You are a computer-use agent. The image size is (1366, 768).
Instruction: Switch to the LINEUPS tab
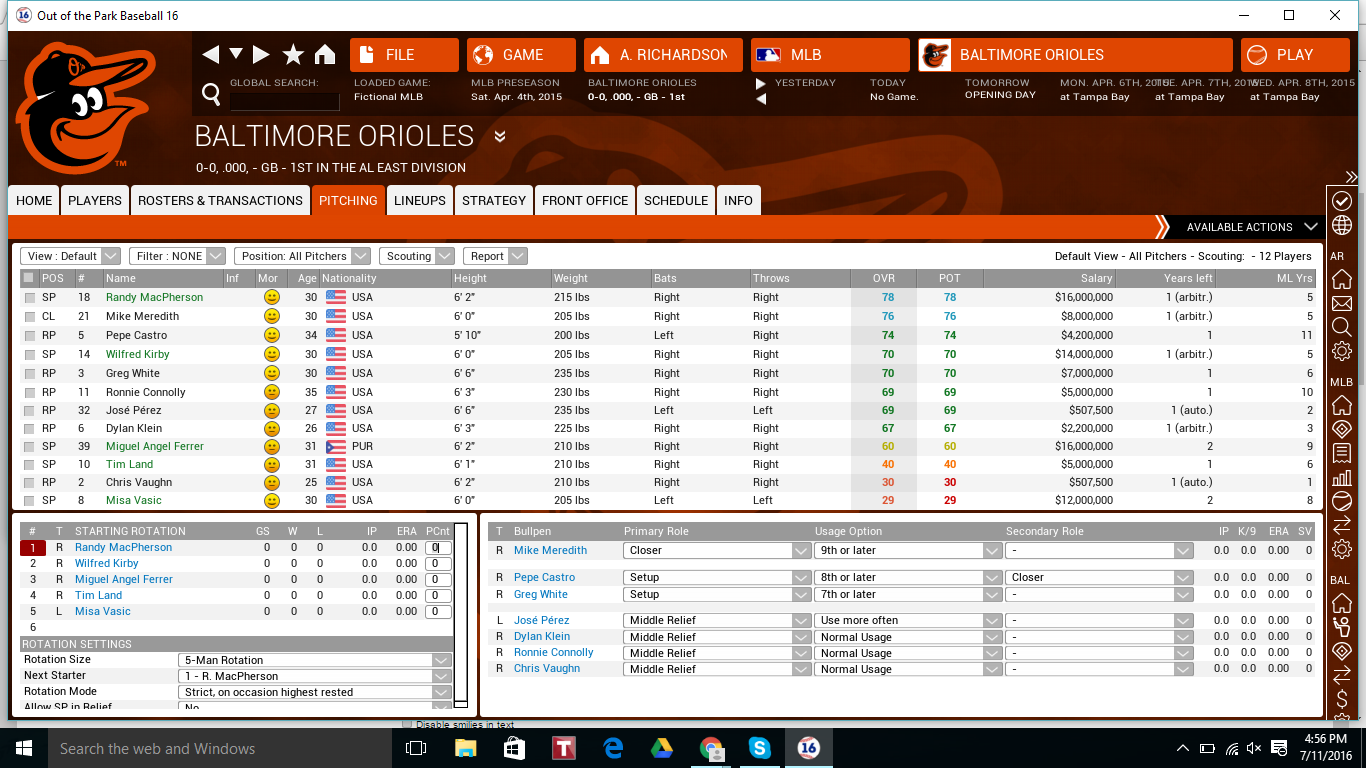pyautogui.click(x=419, y=200)
